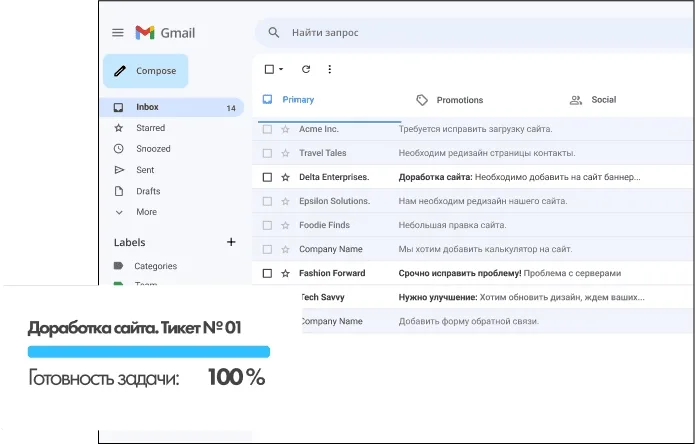Click the Gmail logo
Screen dimensions: 695x444
(165, 33)
